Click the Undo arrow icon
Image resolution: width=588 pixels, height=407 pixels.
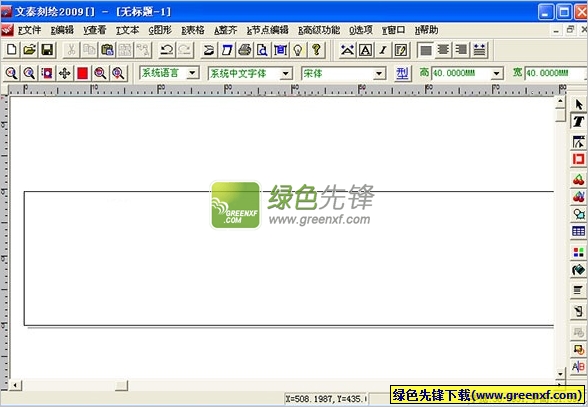point(167,50)
